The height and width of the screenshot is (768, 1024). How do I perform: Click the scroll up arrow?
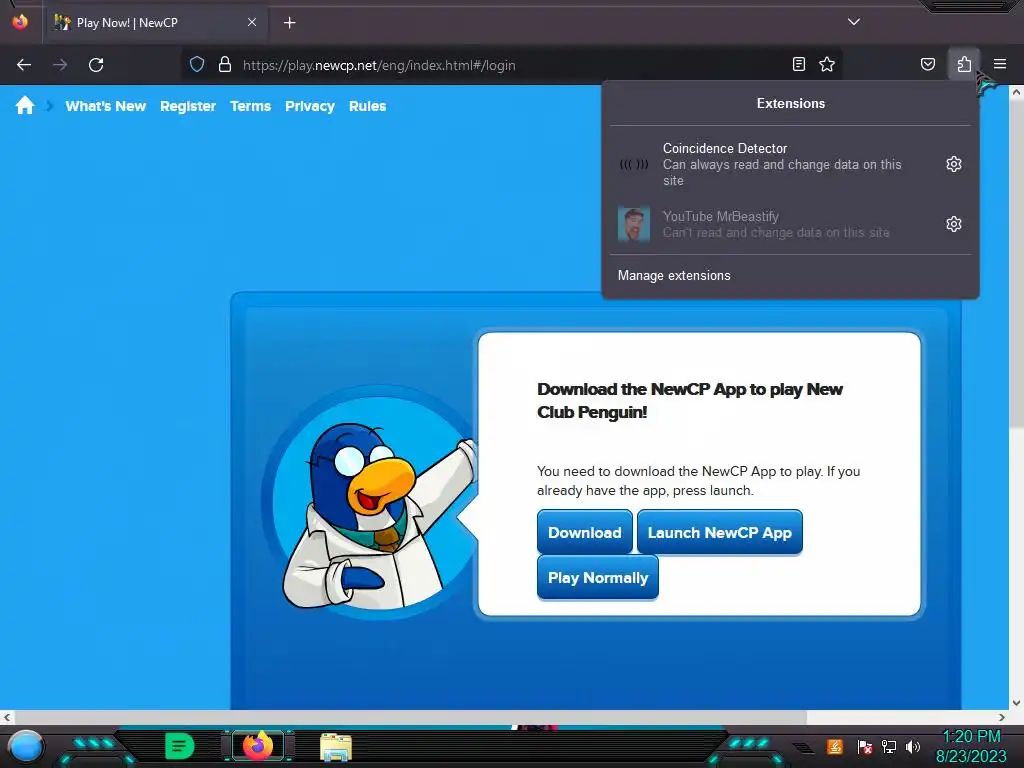point(1016,92)
